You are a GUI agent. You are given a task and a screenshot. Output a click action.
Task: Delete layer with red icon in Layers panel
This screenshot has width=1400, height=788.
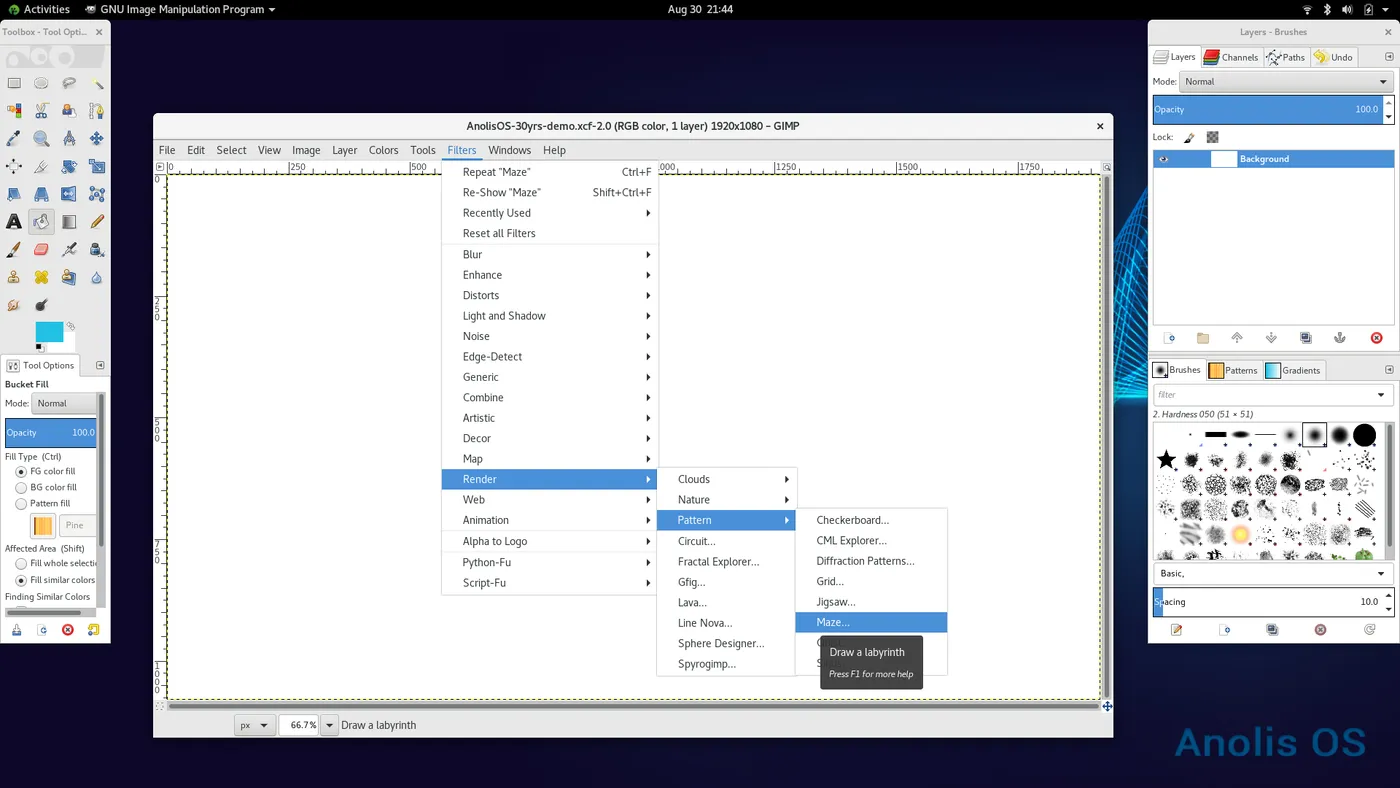tap(1376, 338)
